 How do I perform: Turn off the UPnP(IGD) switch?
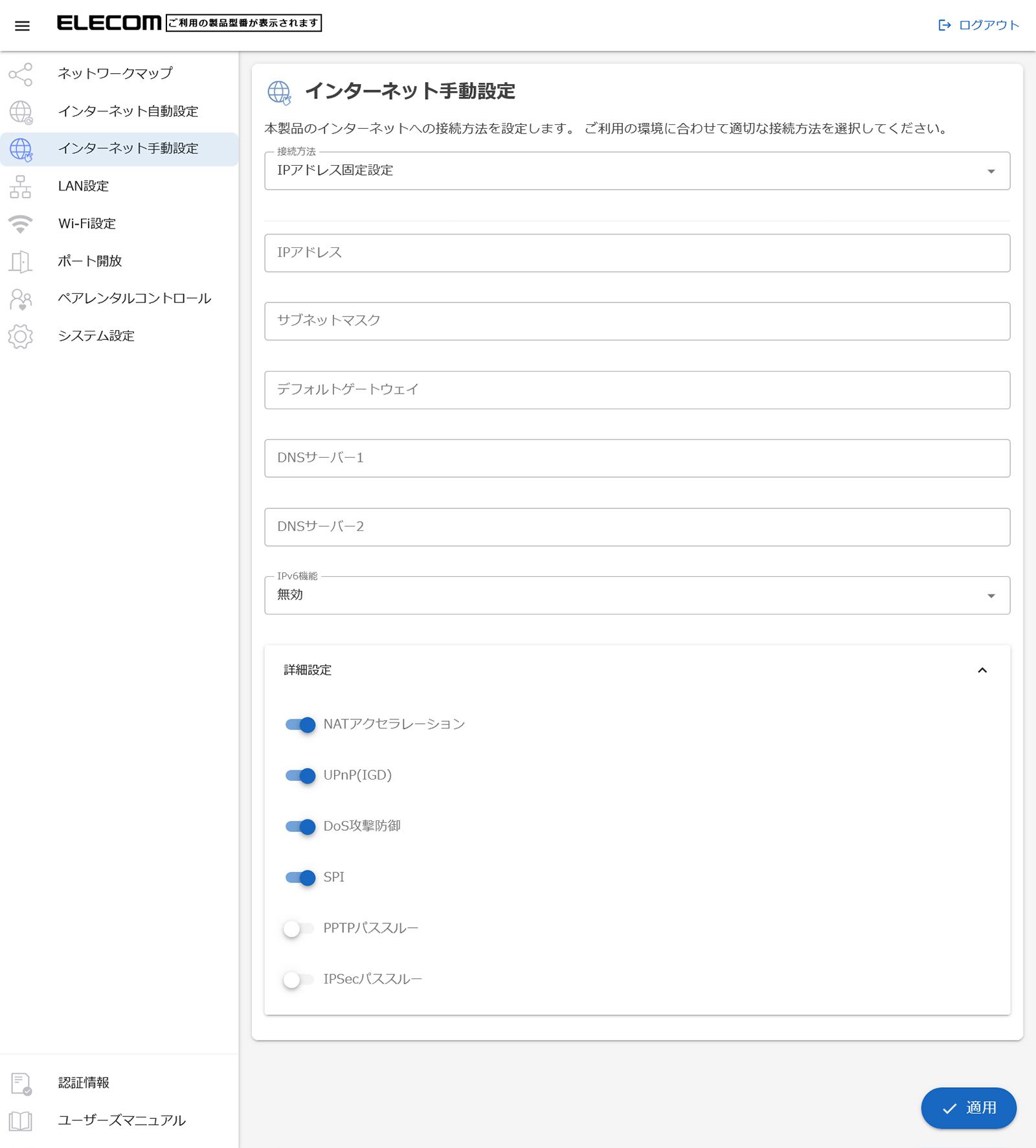click(300, 776)
